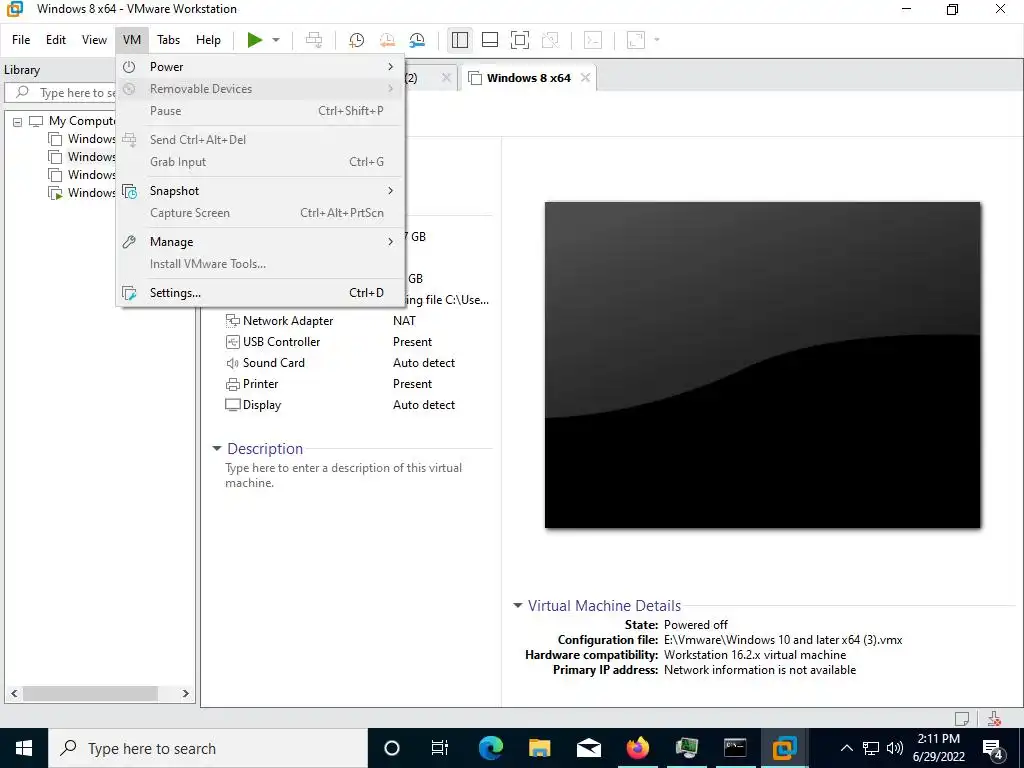
Task: Select the Windows 8 x64 tab
Action: (x=528, y=78)
